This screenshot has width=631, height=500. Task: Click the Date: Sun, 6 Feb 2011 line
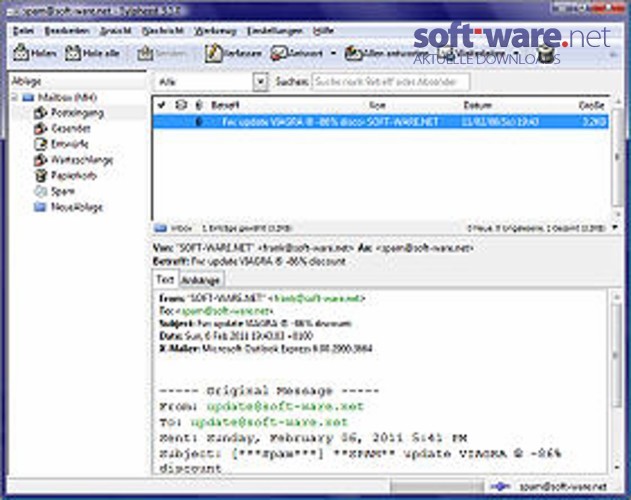pyautogui.click(x=236, y=336)
